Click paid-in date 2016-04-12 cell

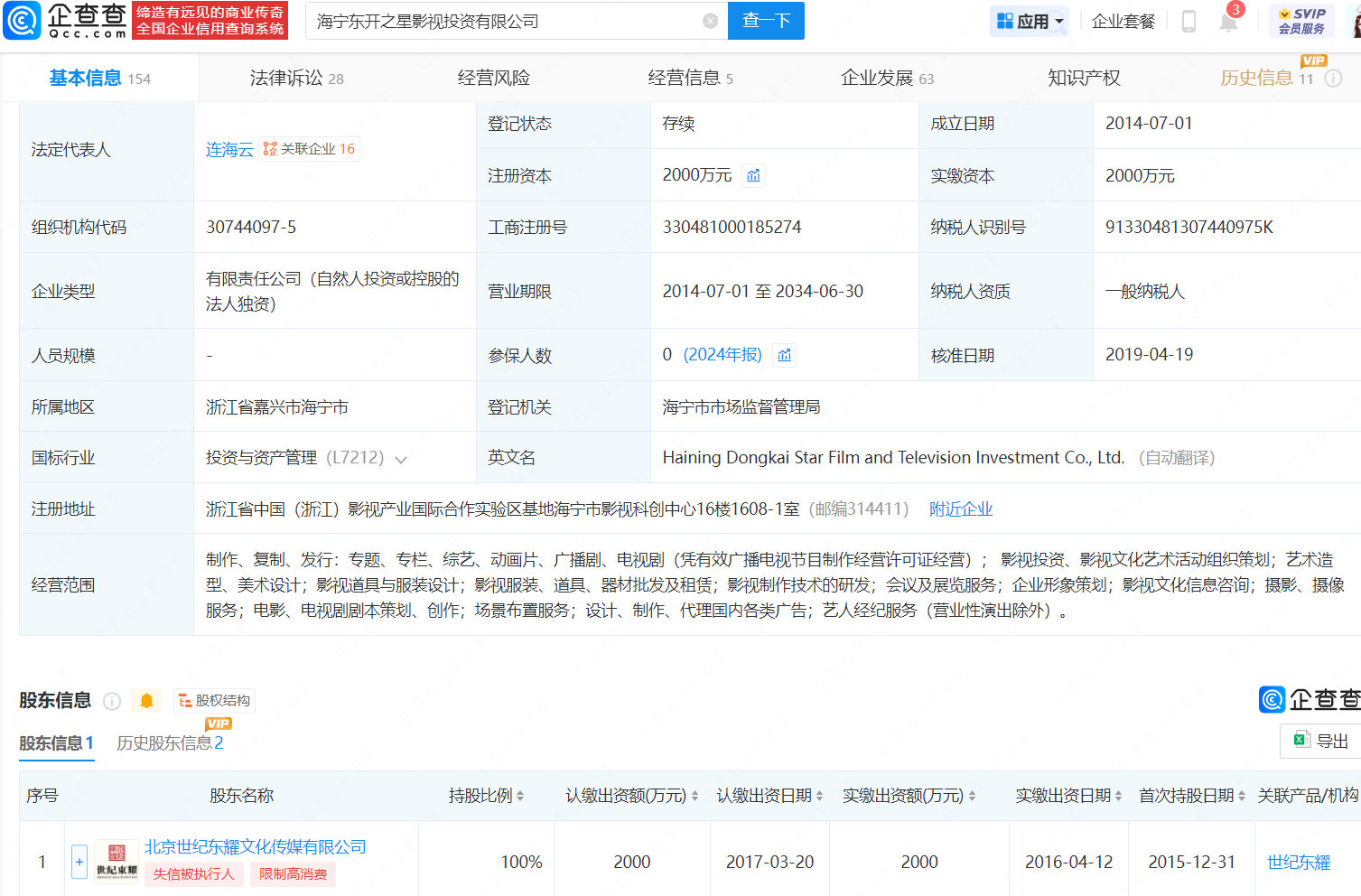point(1069,863)
